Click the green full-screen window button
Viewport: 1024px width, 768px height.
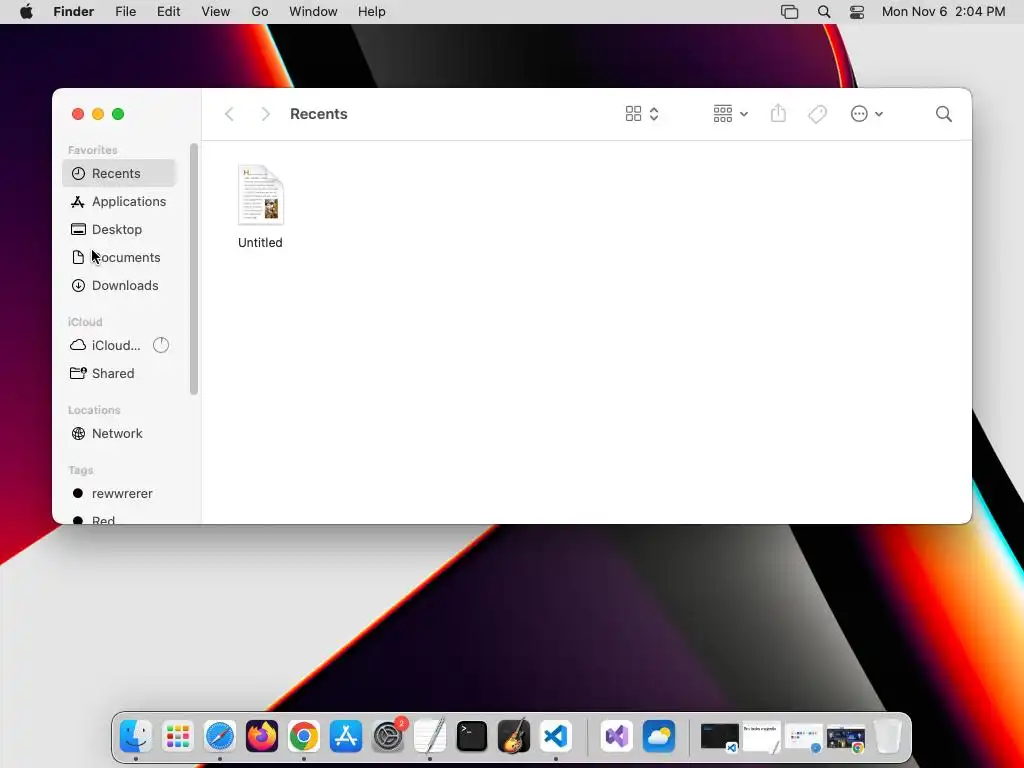click(118, 114)
